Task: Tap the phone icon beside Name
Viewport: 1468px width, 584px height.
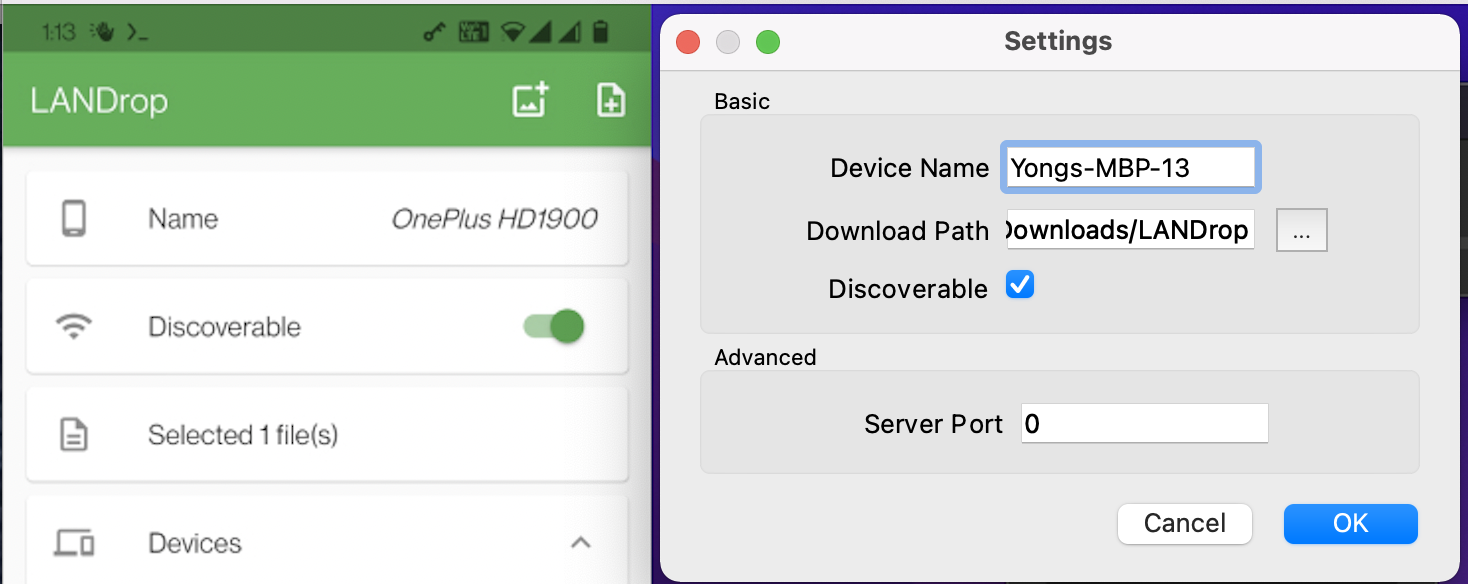Action: pos(74,219)
